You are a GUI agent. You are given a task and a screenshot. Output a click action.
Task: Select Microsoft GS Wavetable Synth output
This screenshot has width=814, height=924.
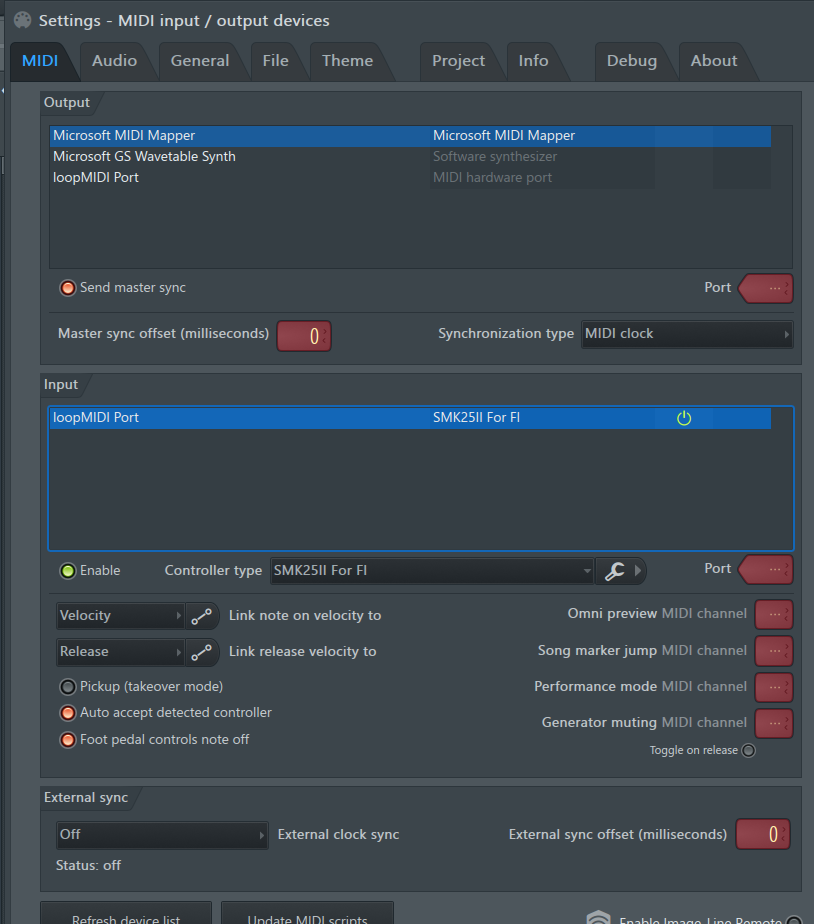[x=410, y=157]
